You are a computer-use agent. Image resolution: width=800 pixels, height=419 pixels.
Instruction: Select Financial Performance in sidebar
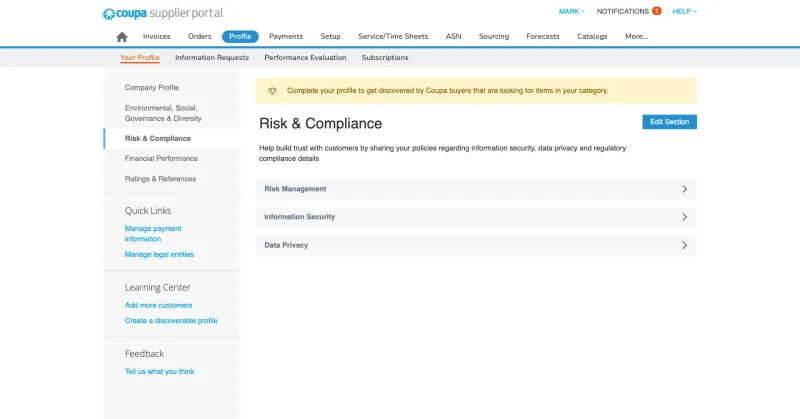(x=161, y=159)
